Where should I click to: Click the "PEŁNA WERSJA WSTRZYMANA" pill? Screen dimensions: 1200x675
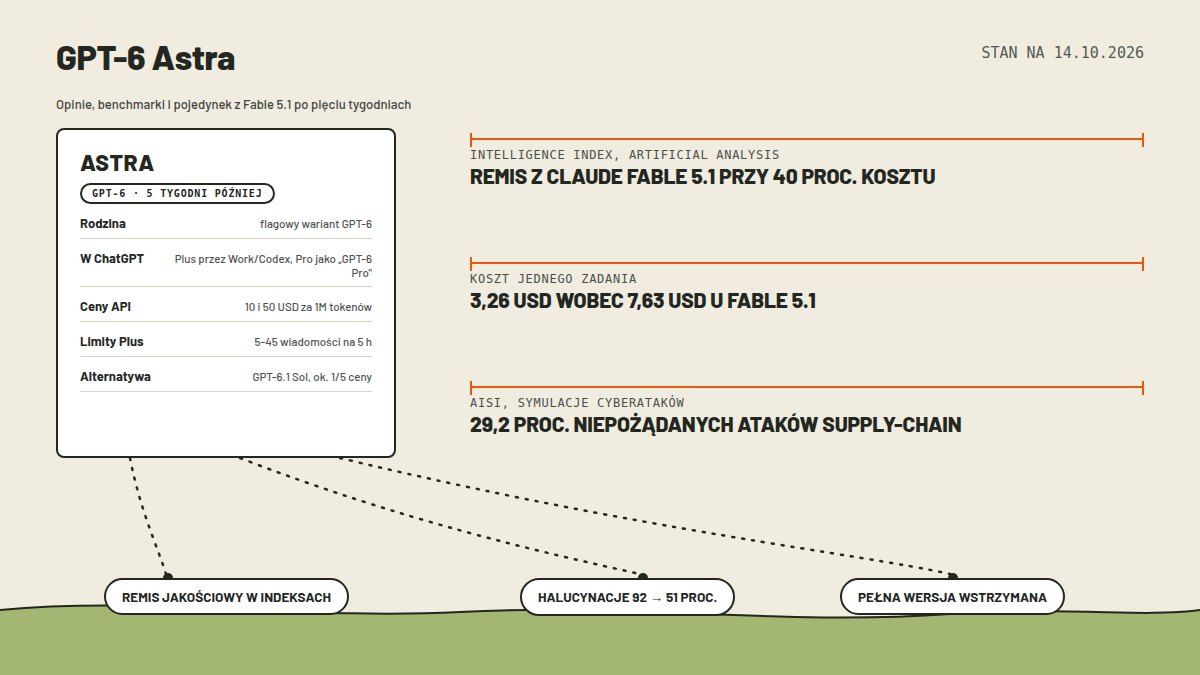pyautogui.click(x=952, y=597)
